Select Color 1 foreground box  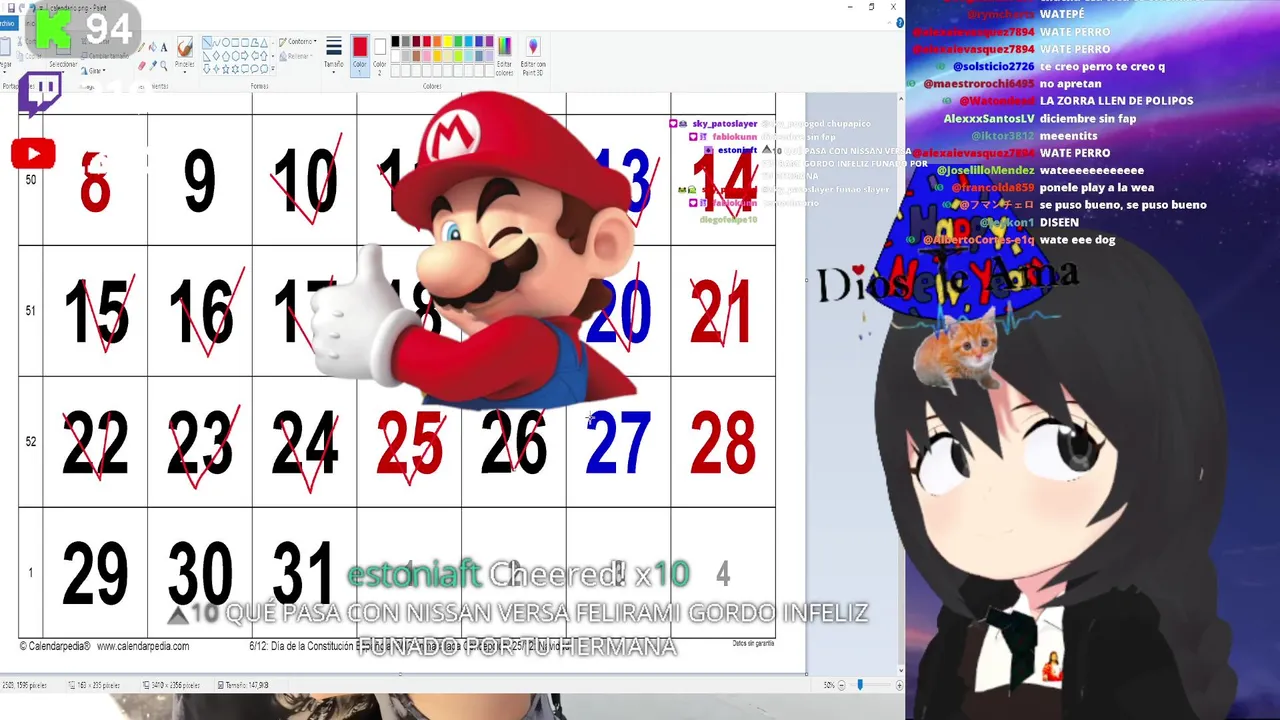pyautogui.click(x=360, y=55)
